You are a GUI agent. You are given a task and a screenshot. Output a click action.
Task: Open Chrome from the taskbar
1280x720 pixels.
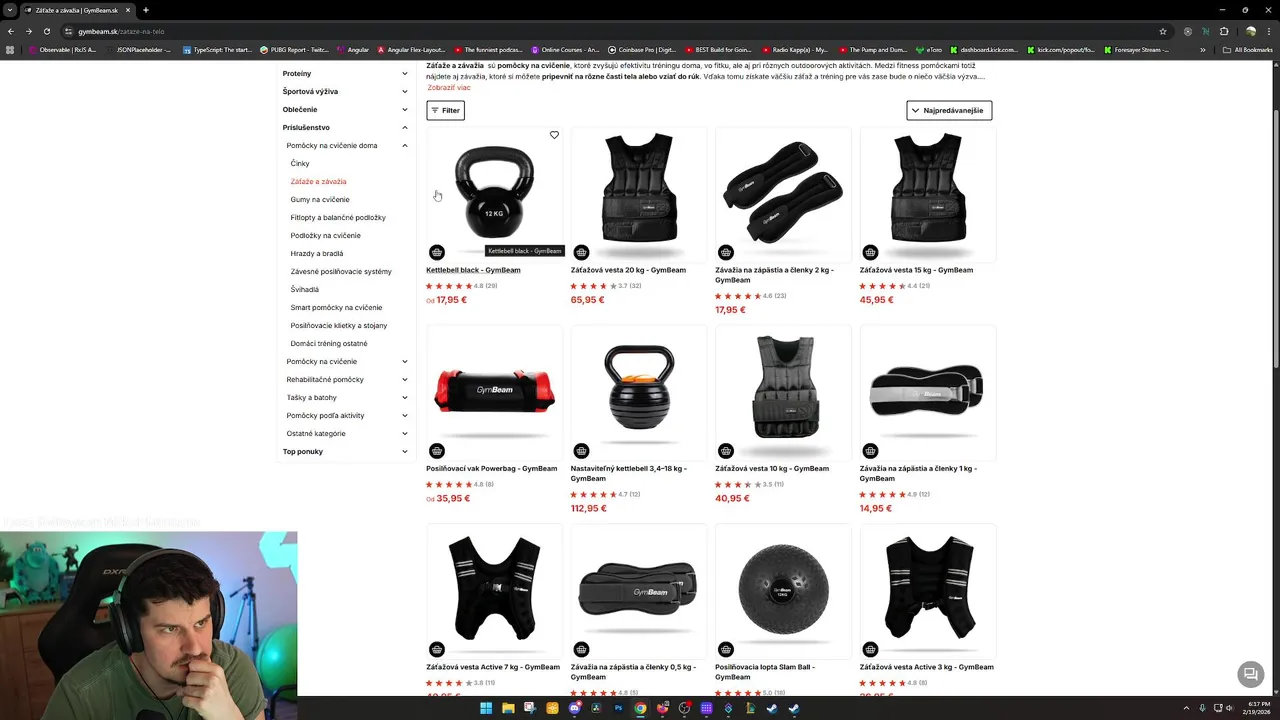click(640, 708)
